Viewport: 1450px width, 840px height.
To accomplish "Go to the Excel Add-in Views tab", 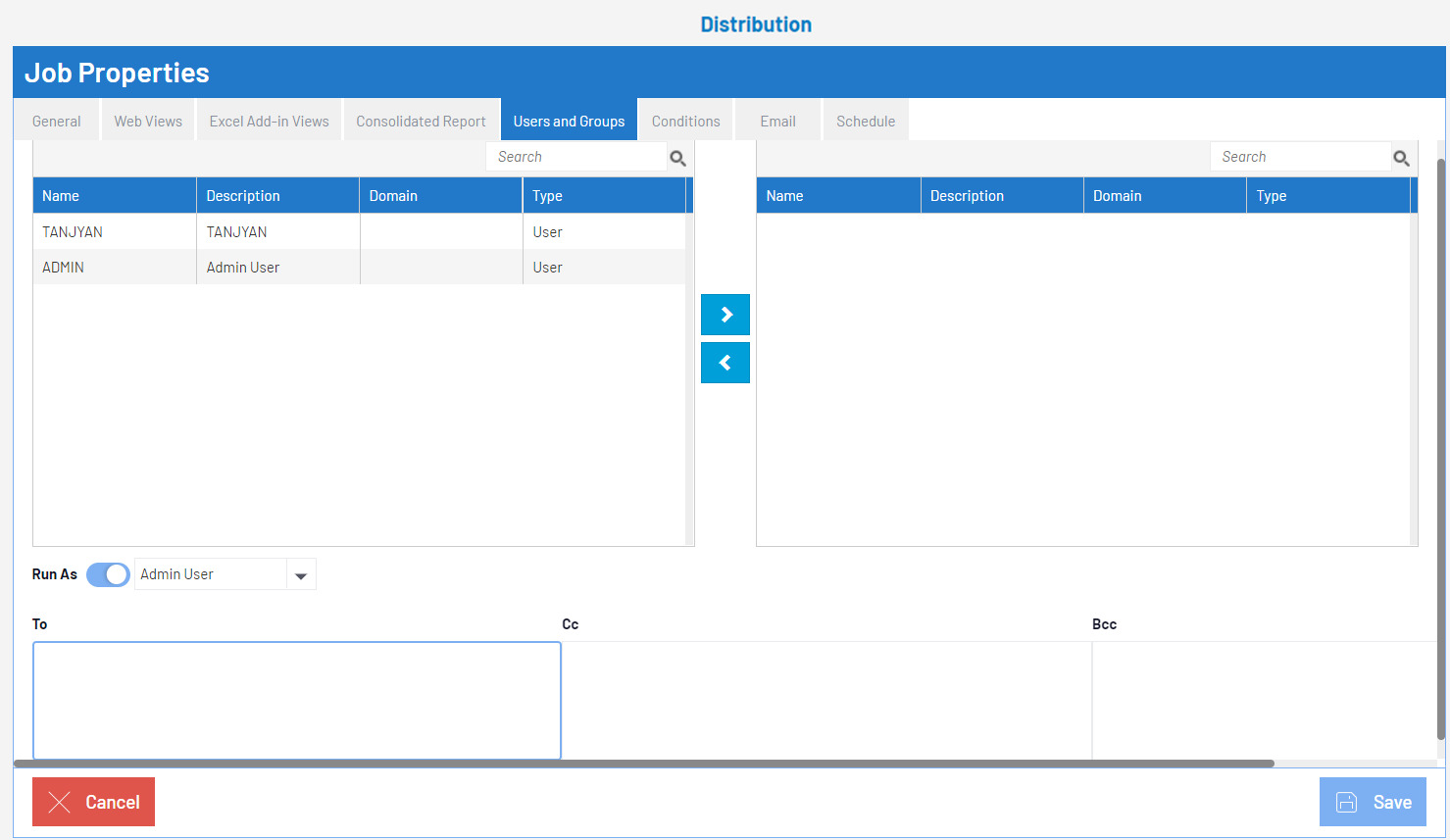I will (x=269, y=122).
